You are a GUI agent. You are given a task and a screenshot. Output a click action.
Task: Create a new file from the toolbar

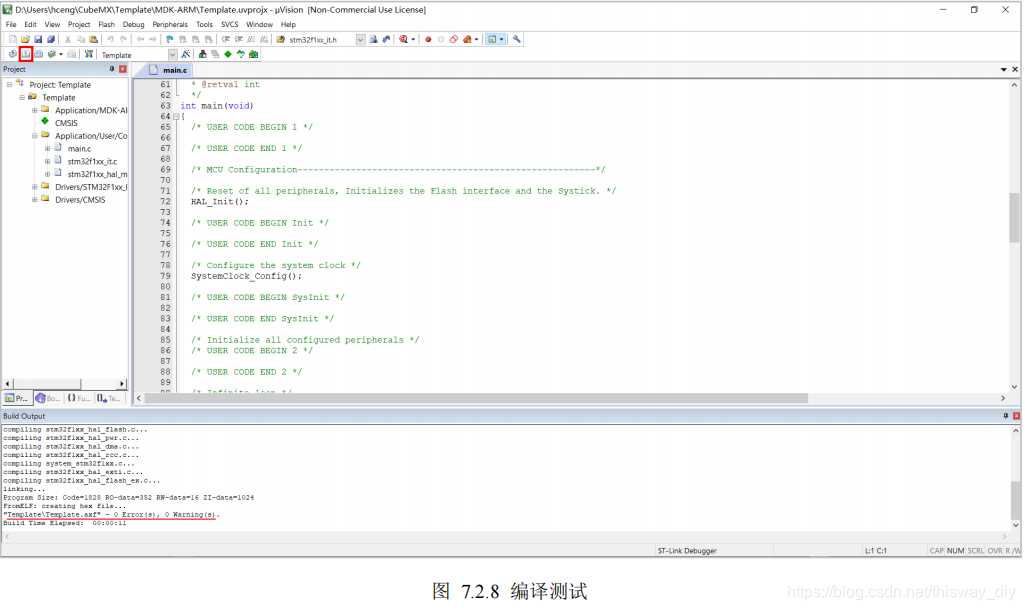click(12, 39)
